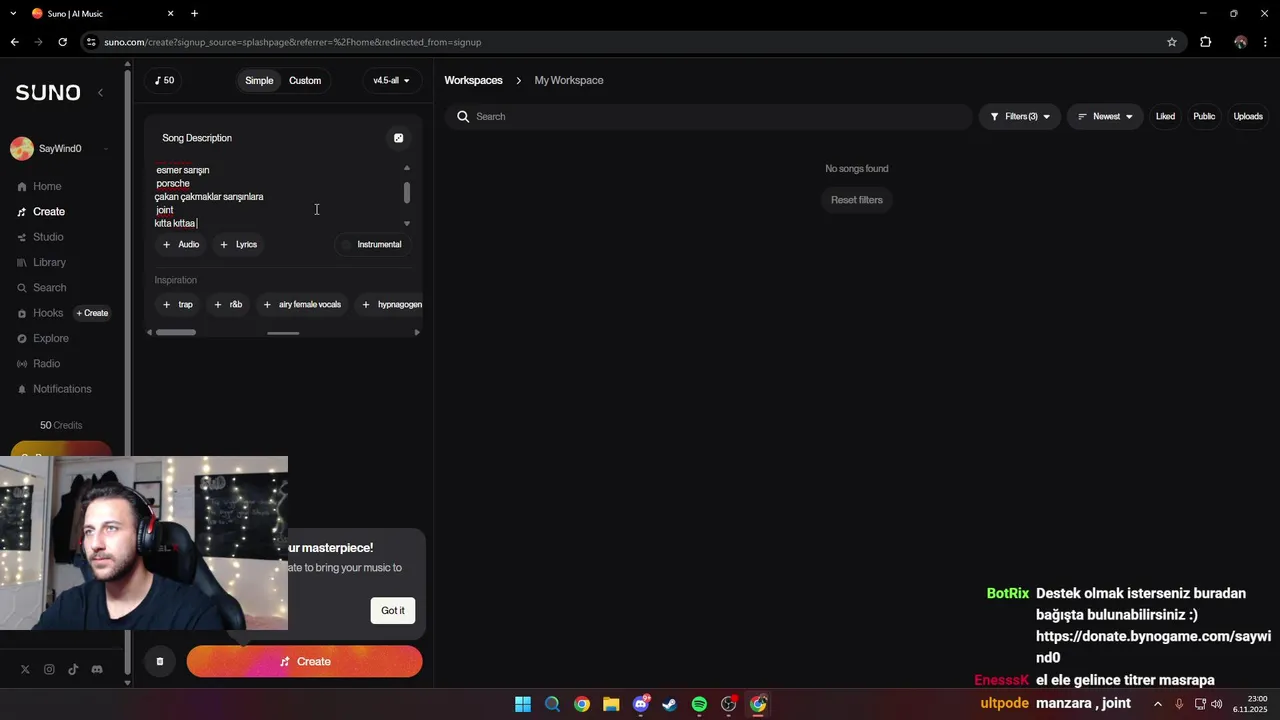Open File Explorer from the taskbar

coord(611,704)
